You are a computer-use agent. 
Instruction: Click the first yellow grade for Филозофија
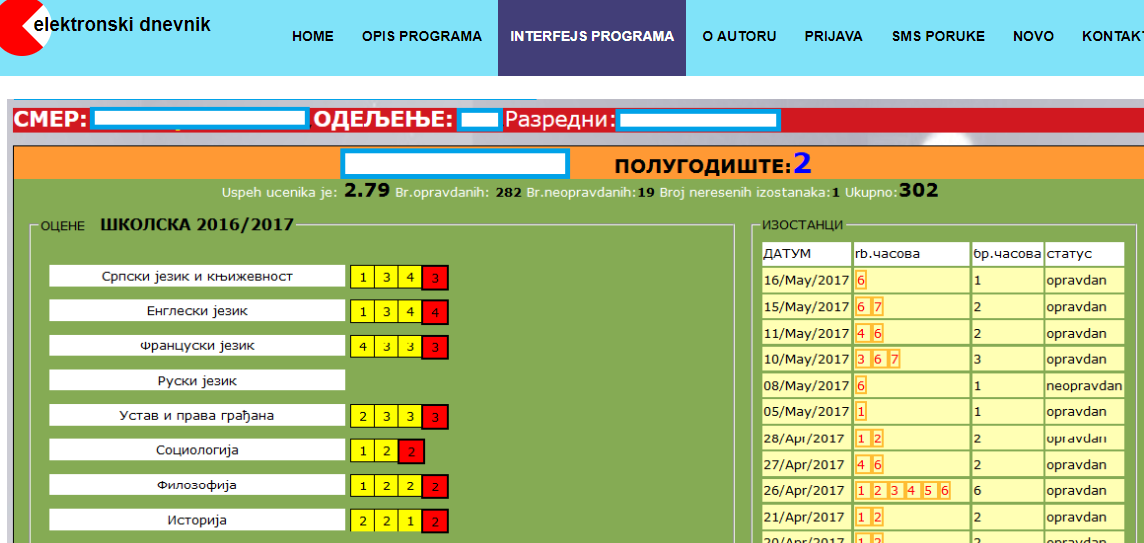point(362,487)
